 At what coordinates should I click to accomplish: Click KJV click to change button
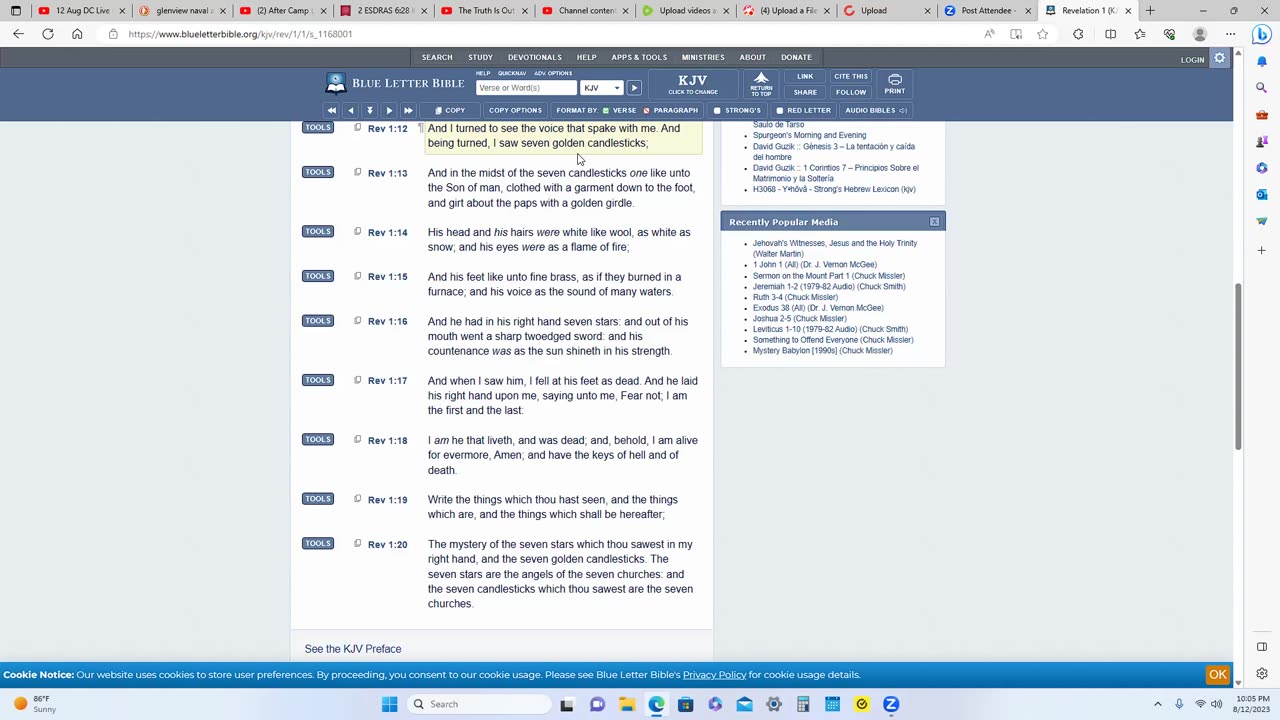tap(692, 84)
